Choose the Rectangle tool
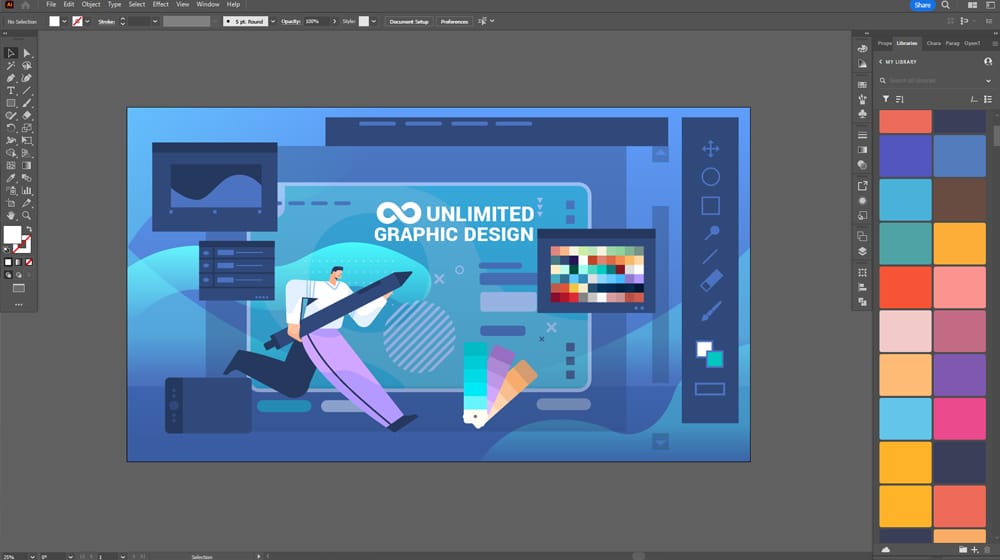Viewport: 1000px width, 560px height. (x=11, y=103)
